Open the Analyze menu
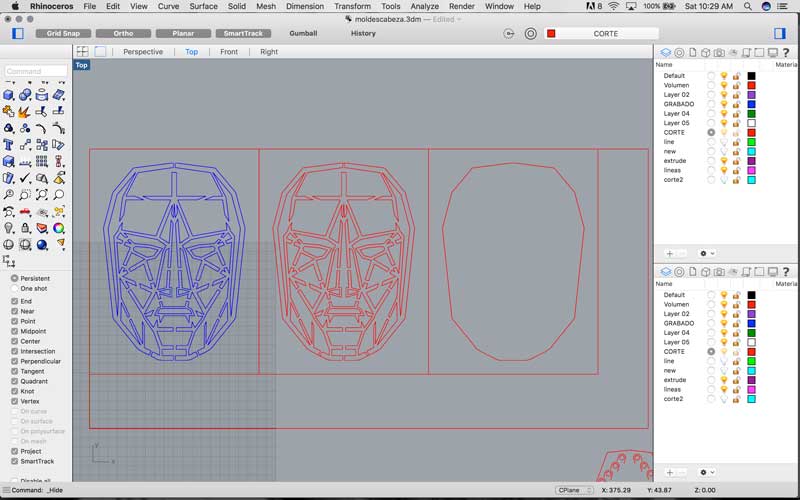 [x=424, y=6]
